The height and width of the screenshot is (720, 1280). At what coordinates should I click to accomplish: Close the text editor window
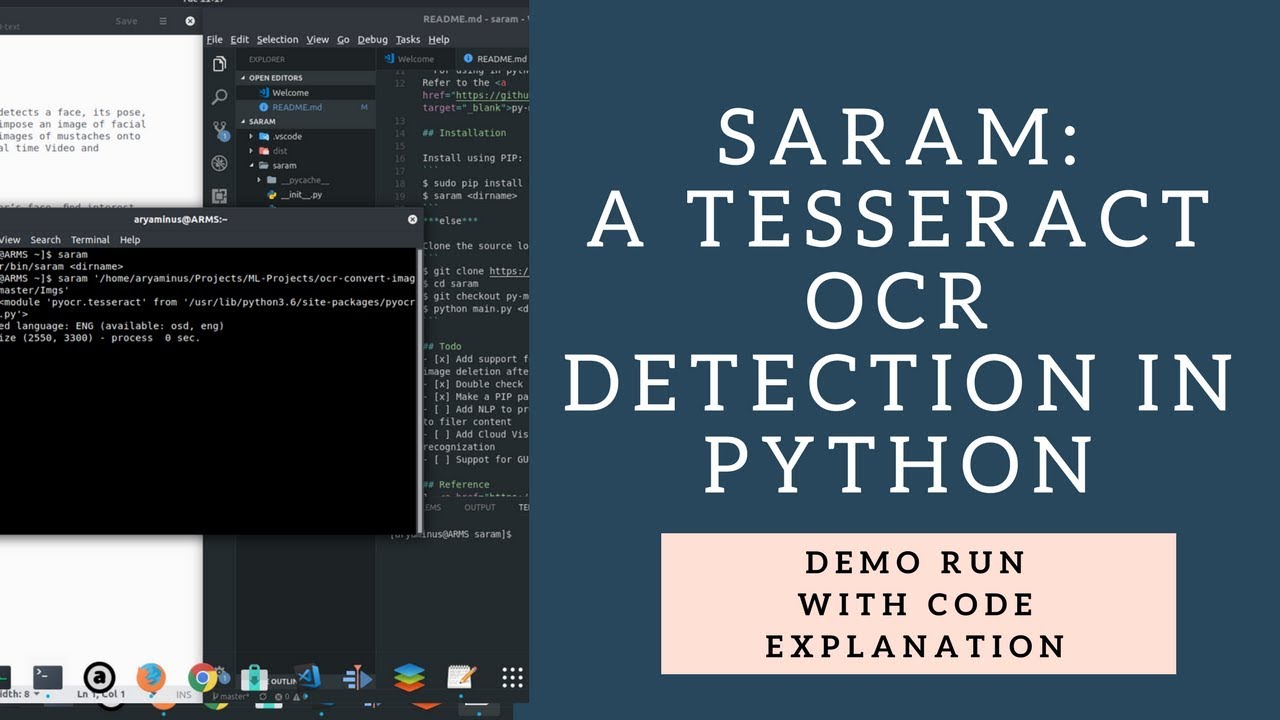coord(190,21)
